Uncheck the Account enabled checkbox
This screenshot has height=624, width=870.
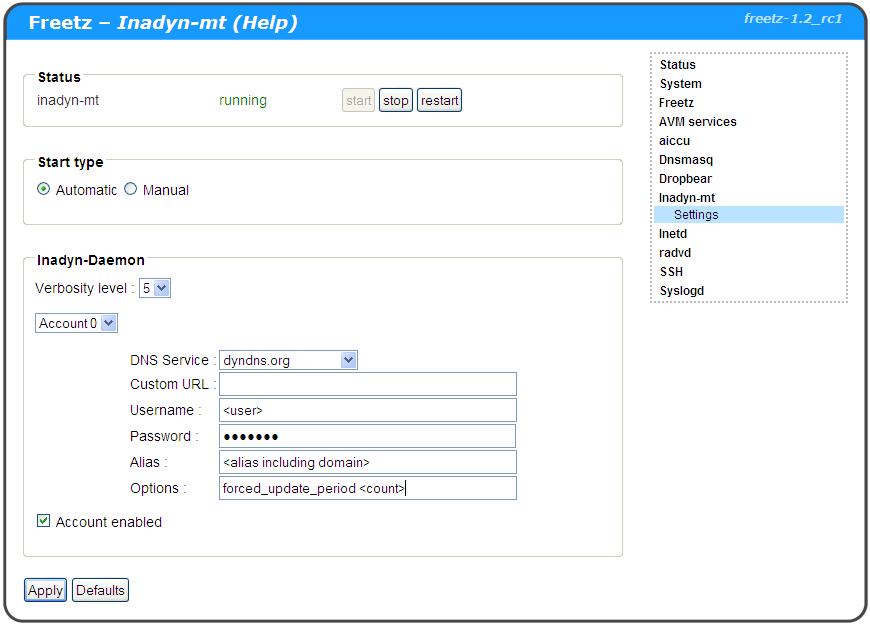pyautogui.click(x=44, y=521)
